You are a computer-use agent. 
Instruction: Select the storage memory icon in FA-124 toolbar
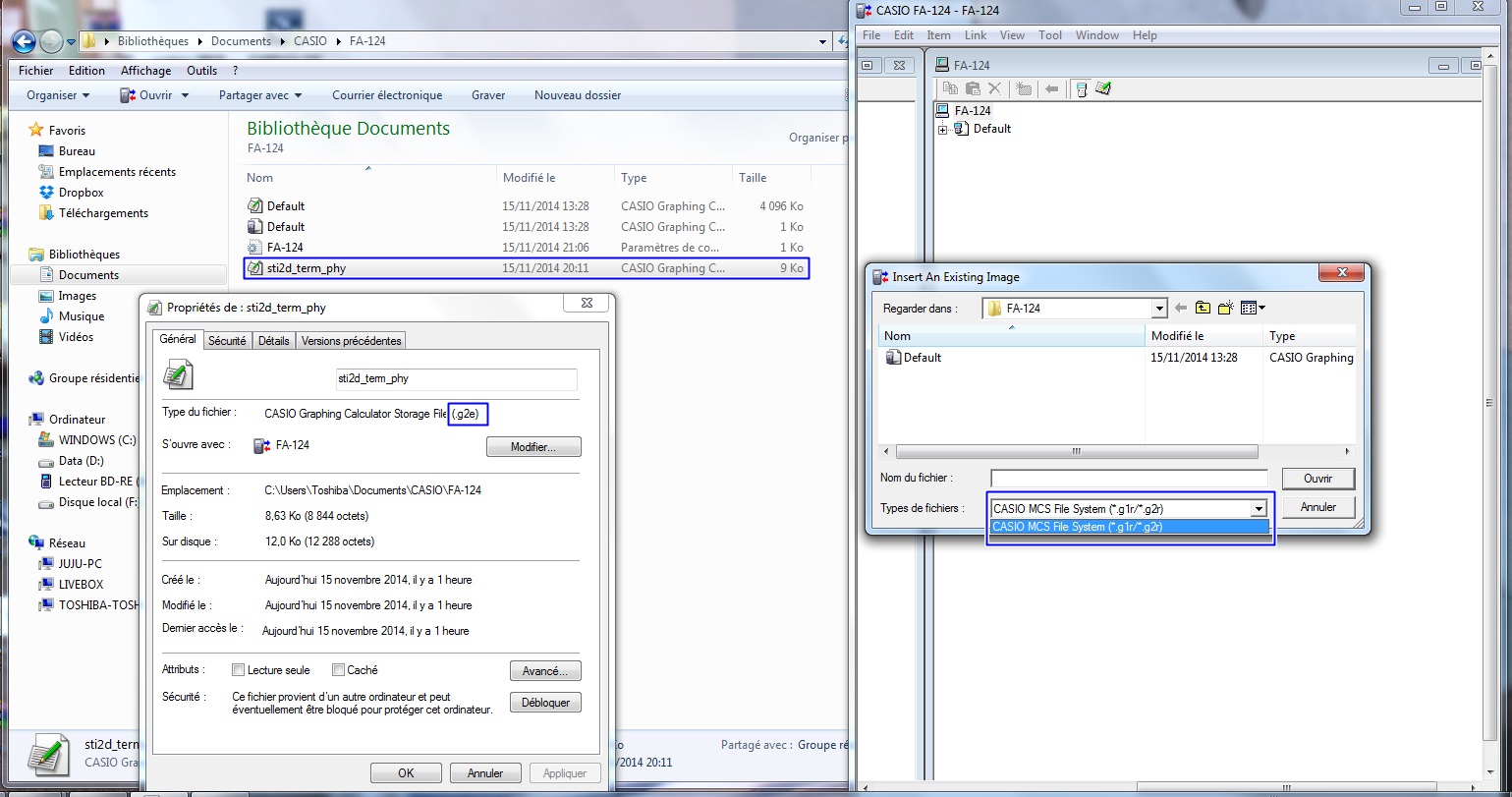pyautogui.click(x=1103, y=88)
